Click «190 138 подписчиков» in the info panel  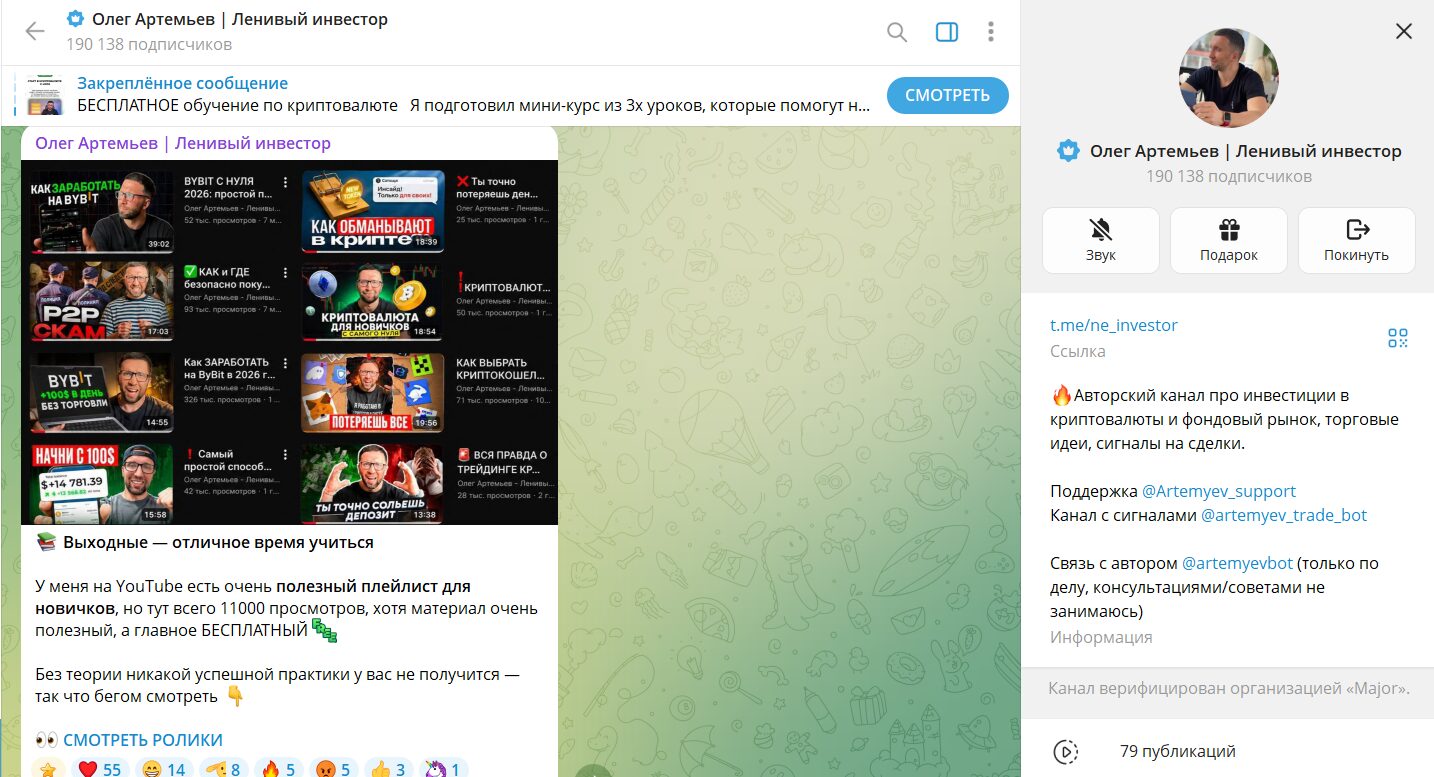pyautogui.click(x=1228, y=176)
